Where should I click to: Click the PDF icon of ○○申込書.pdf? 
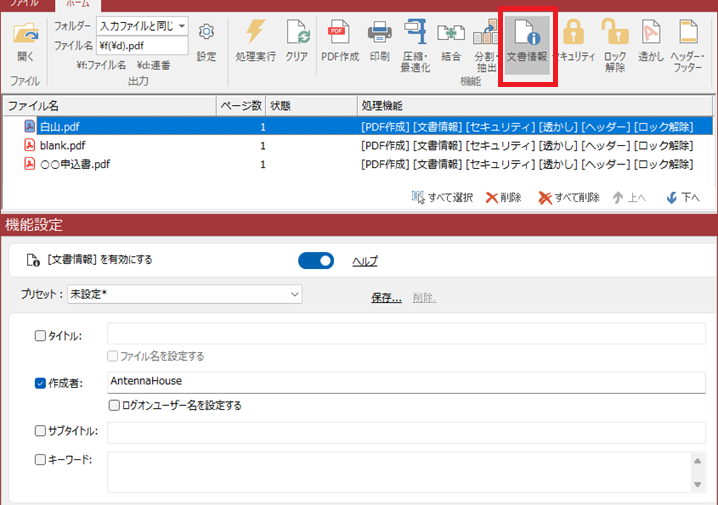(29, 163)
